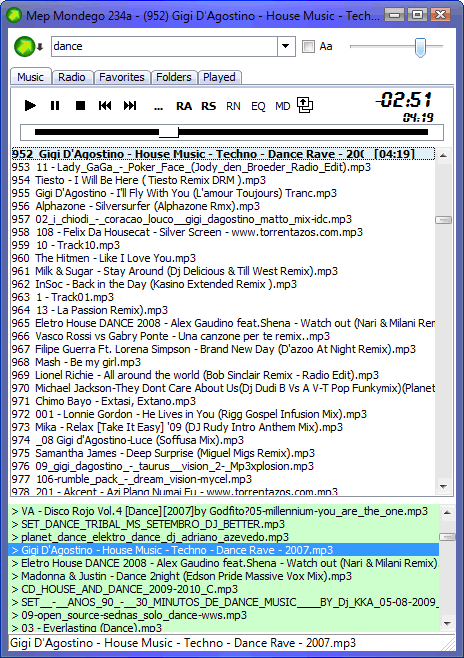The width and height of the screenshot is (464, 658).
Task: Switch to the Music tab
Action: 30,77
